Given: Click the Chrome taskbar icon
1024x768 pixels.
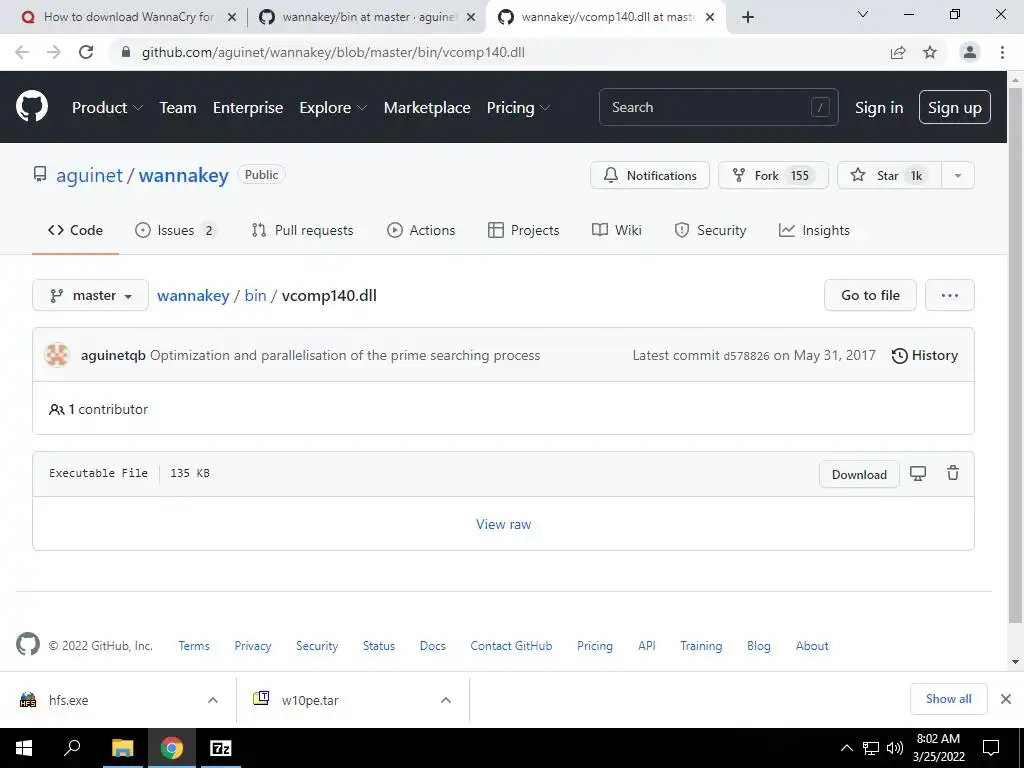Looking at the screenshot, I should pyautogui.click(x=172, y=748).
